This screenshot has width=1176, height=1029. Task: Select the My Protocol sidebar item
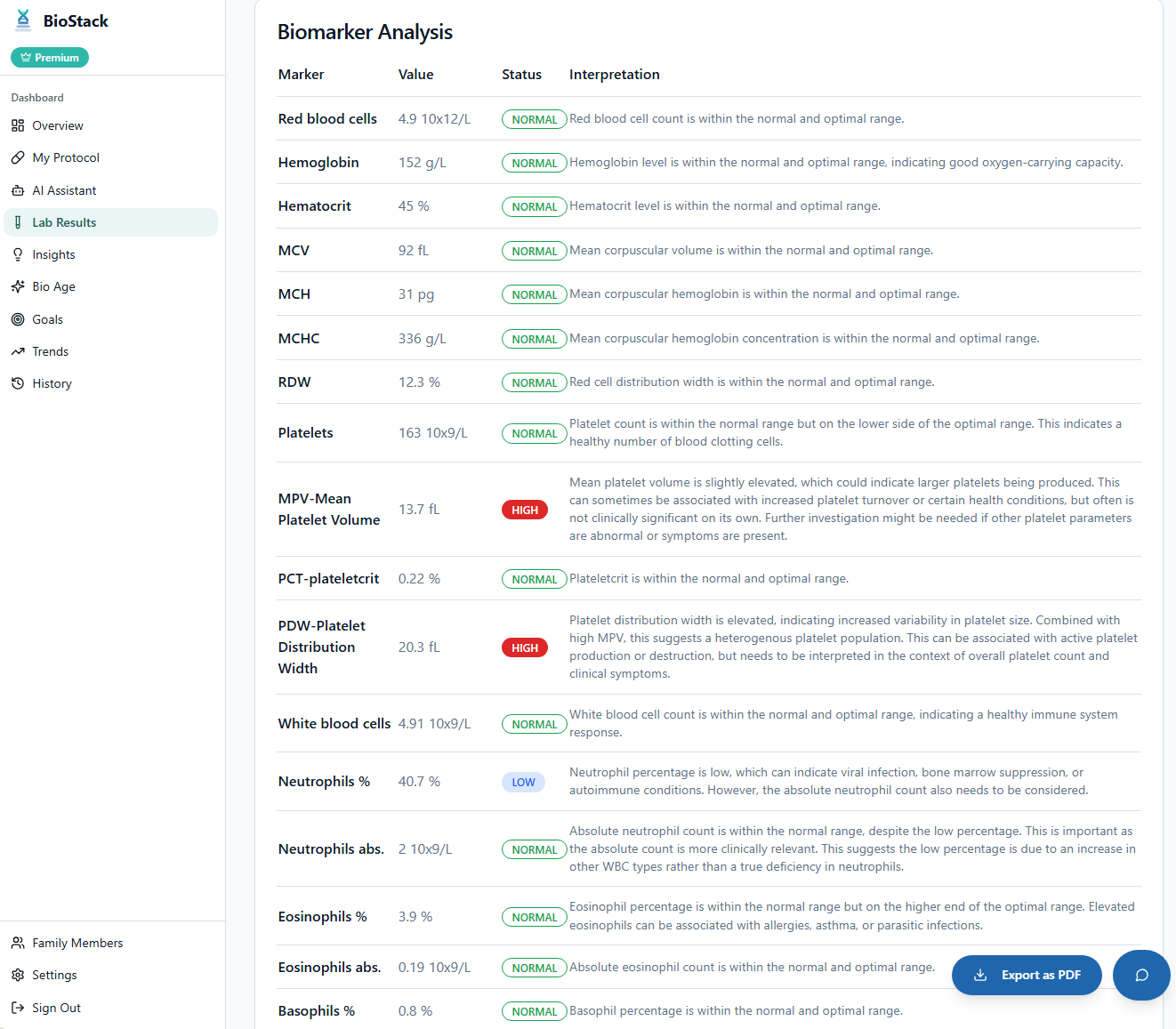pyautogui.click(x=65, y=157)
